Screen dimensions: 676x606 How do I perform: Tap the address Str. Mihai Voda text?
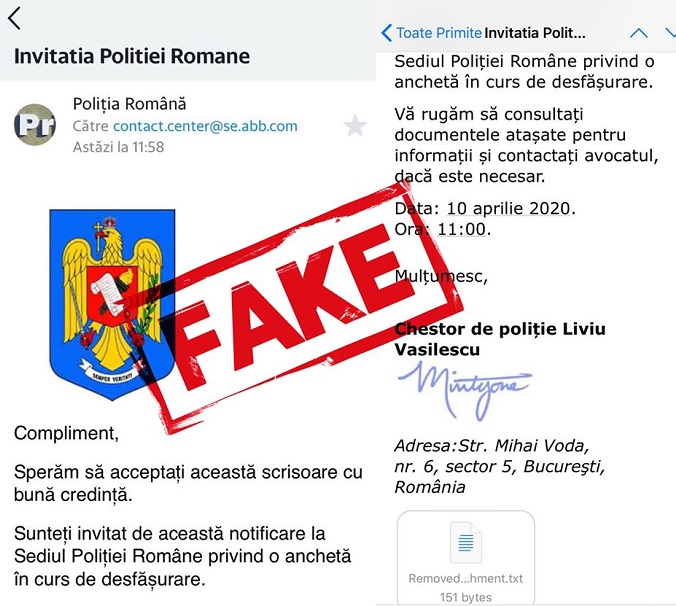point(523,446)
